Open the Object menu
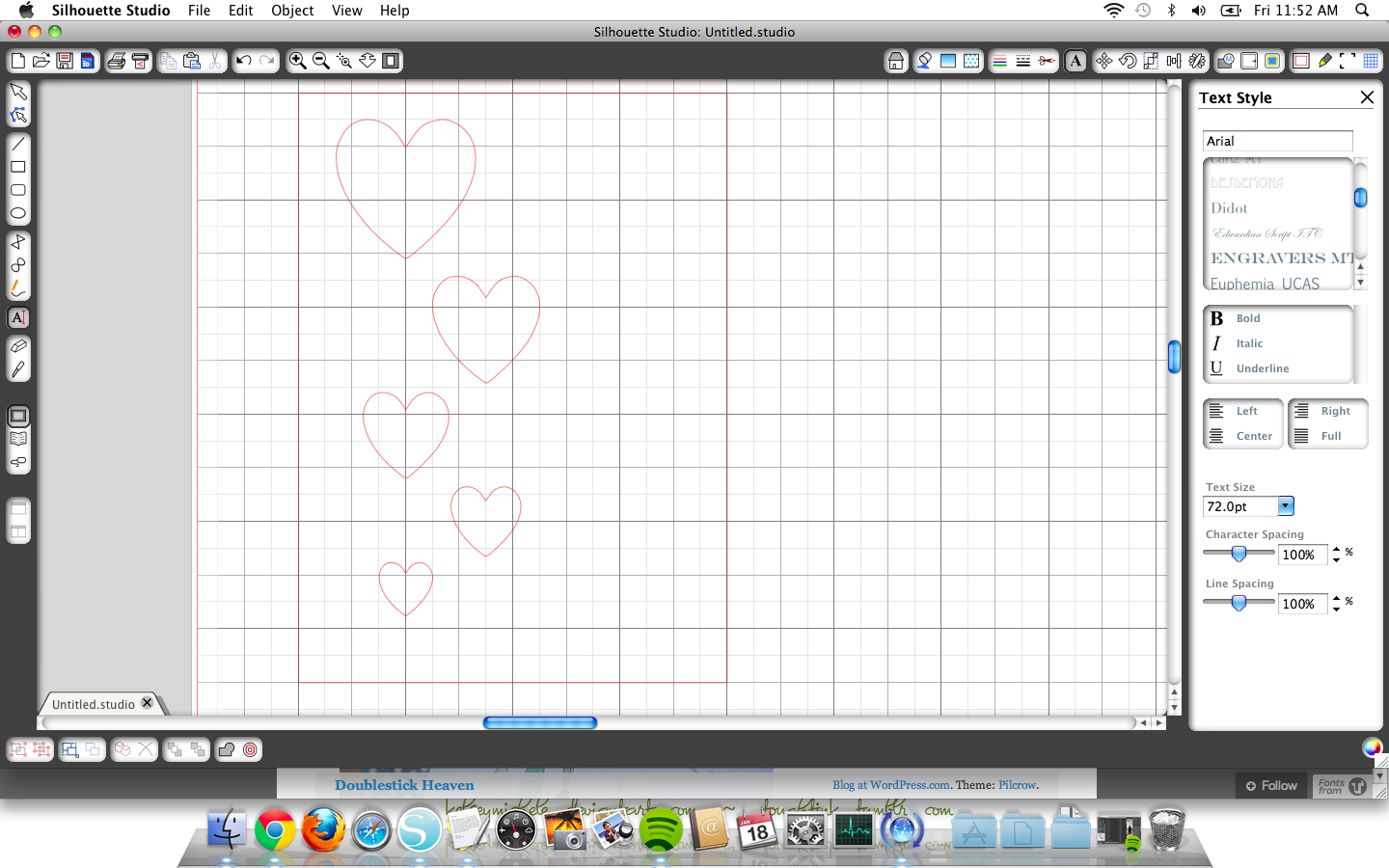The height and width of the screenshot is (868, 1389). pos(292,11)
